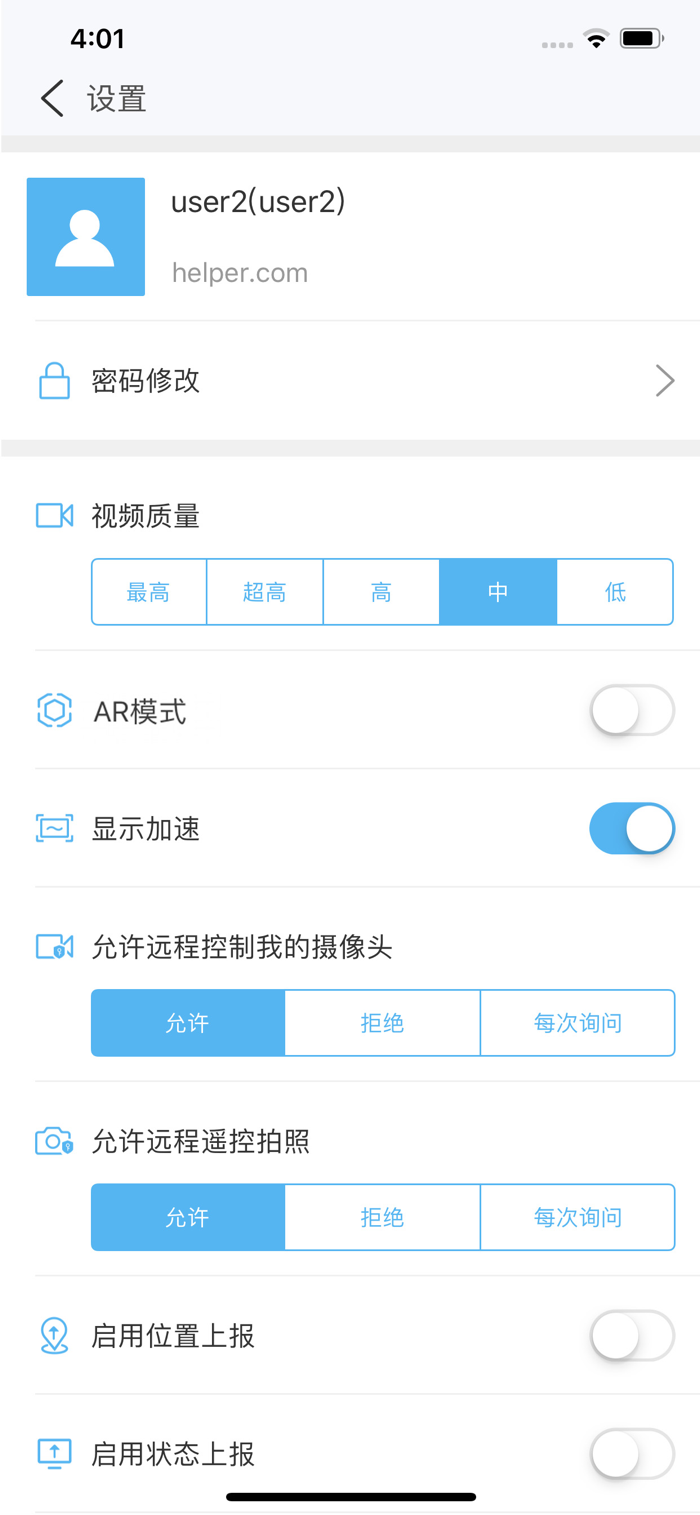This screenshot has height=1515, width=700.
Task: Tap the lock icon beside 密码修改
Action: (x=54, y=381)
